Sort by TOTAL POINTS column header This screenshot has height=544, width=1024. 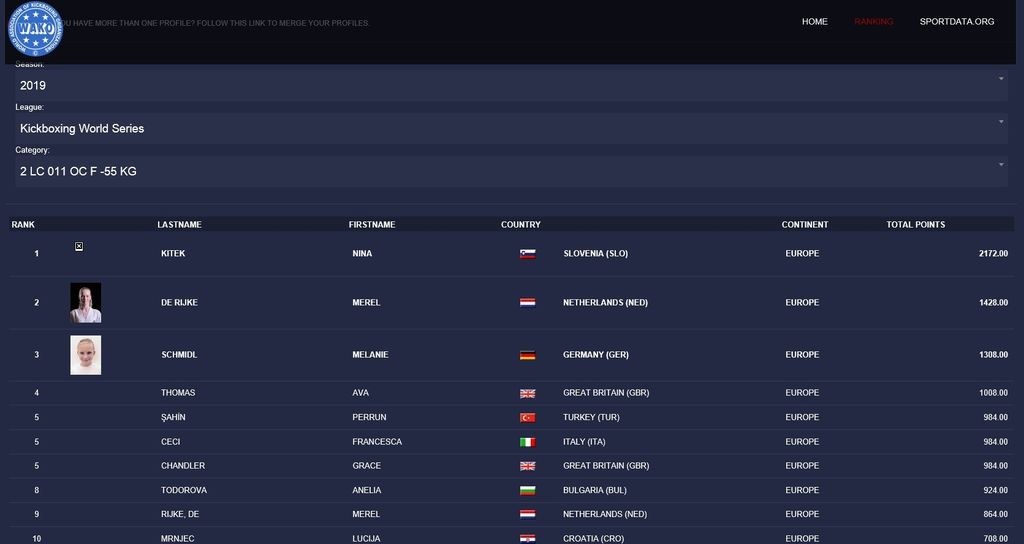point(915,225)
